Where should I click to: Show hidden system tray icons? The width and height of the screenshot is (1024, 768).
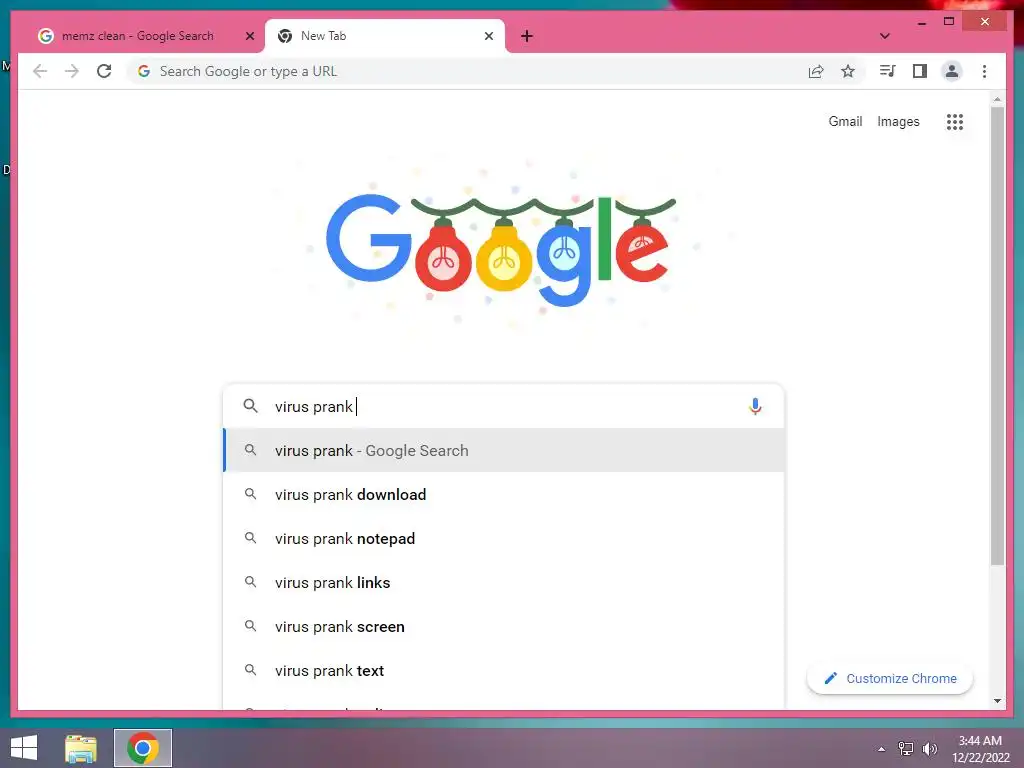pos(882,749)
